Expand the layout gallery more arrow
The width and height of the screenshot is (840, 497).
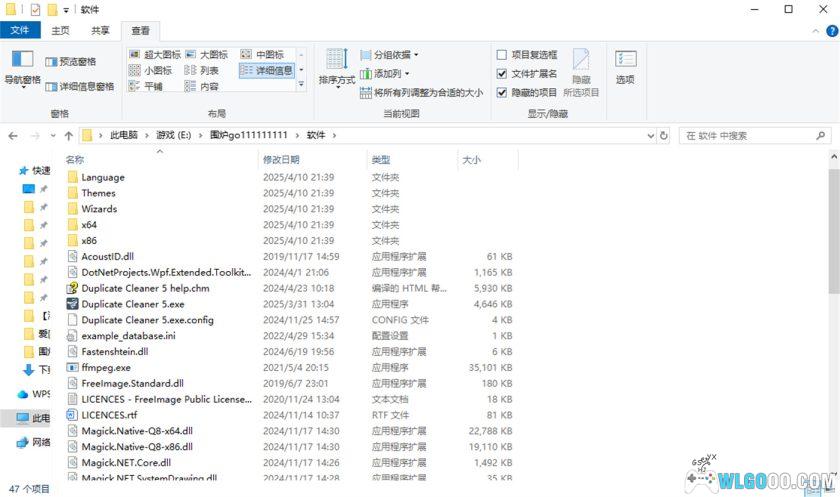point(301,84)
